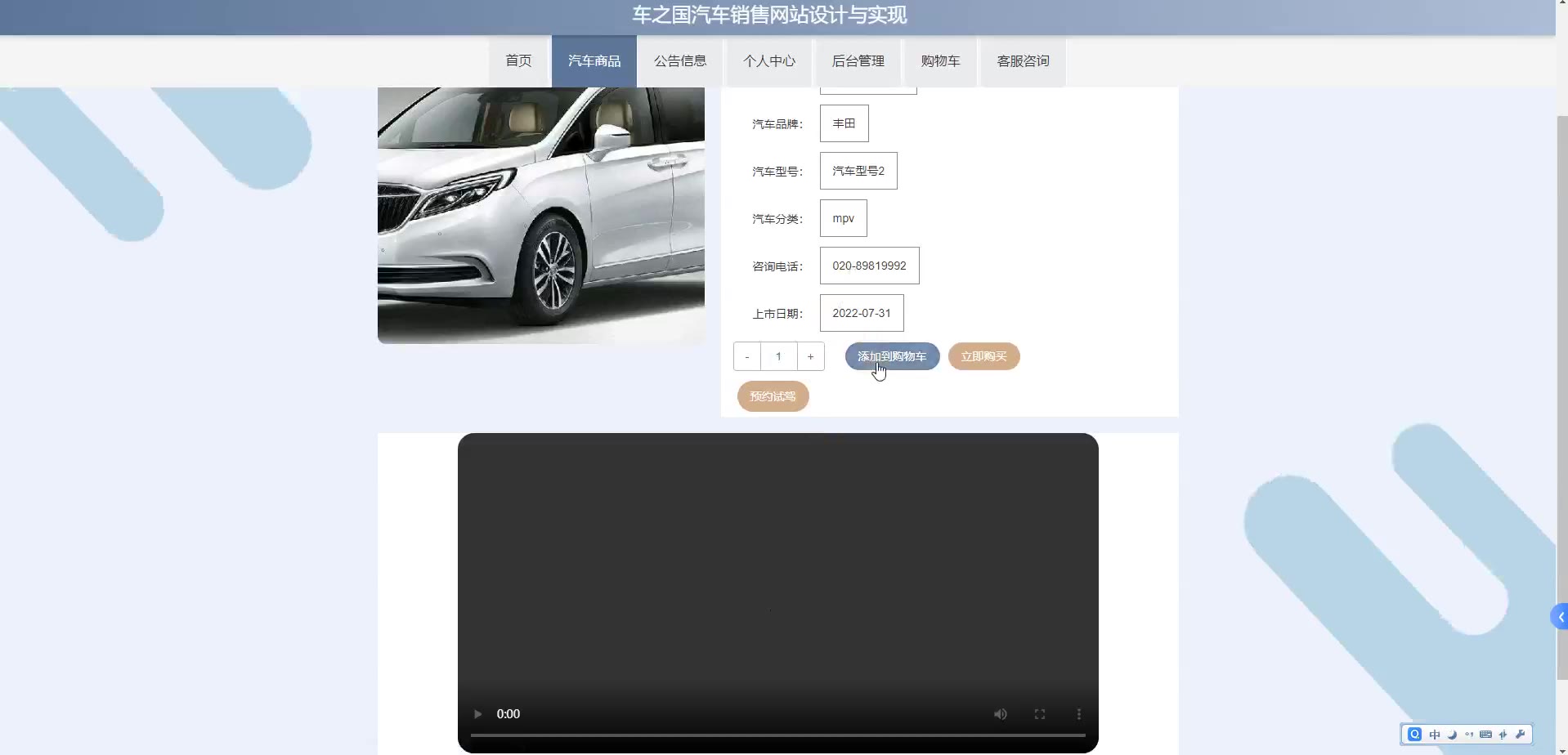Open the 公告信息 nav tab
The image size is (1568, 755).
[x=680, y=61]
